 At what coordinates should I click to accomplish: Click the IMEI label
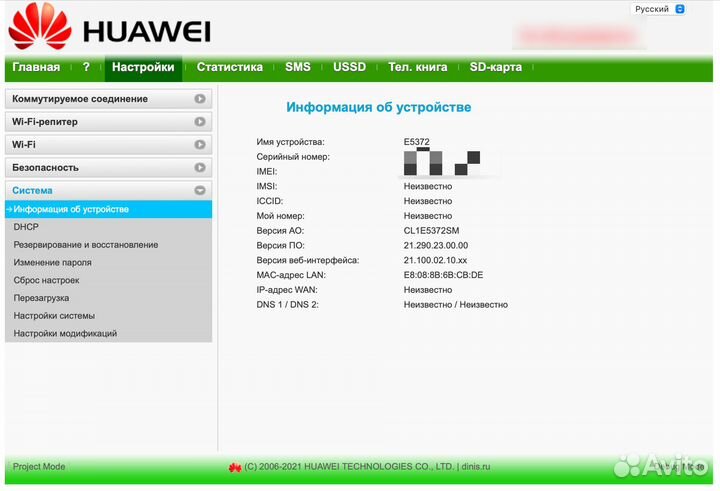(x=267, y=172)
